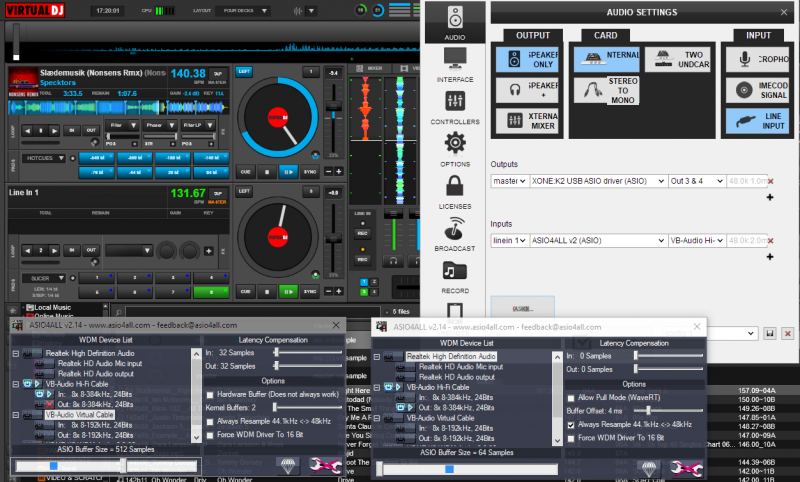Toggle advanced wrench icon in right ASIO4ALL window

687,468
